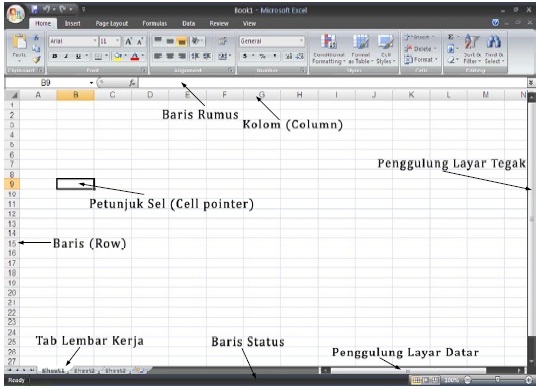Click the zoom slider on status bar
The height and width of the screenshot is (389, 537).
pos(497,380)
